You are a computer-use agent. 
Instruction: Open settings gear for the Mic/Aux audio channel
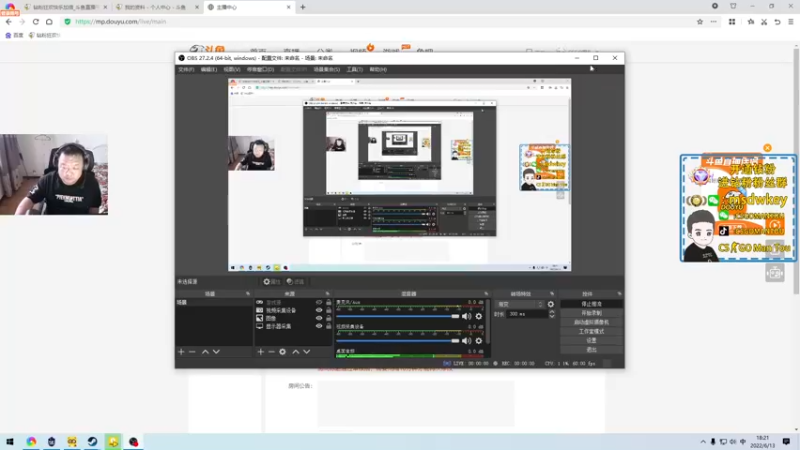tap(479, 316)
